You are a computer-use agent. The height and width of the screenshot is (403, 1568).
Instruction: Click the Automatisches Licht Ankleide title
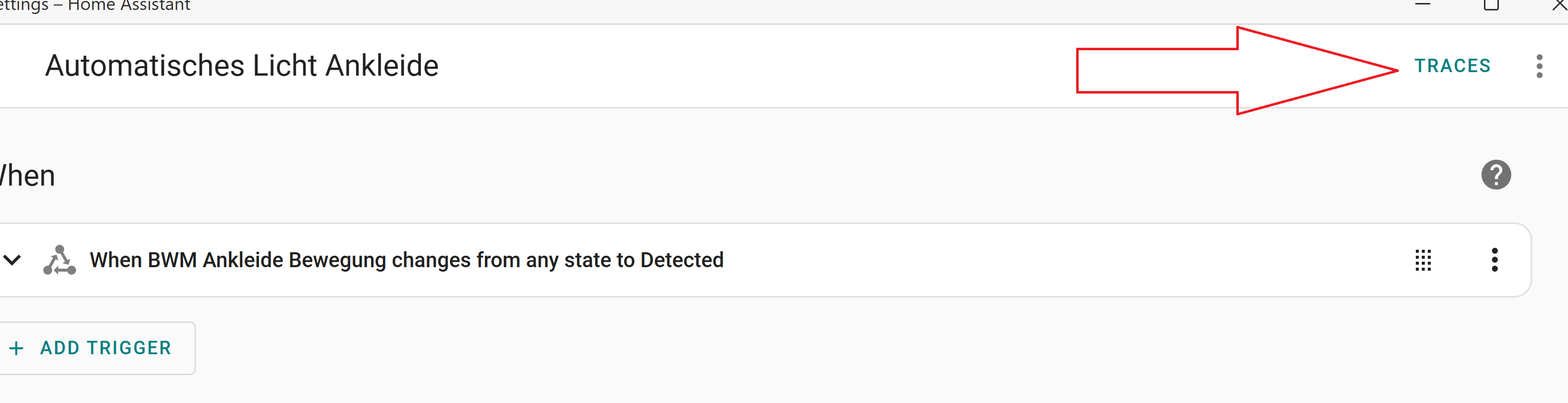click(x=242, y=66)
